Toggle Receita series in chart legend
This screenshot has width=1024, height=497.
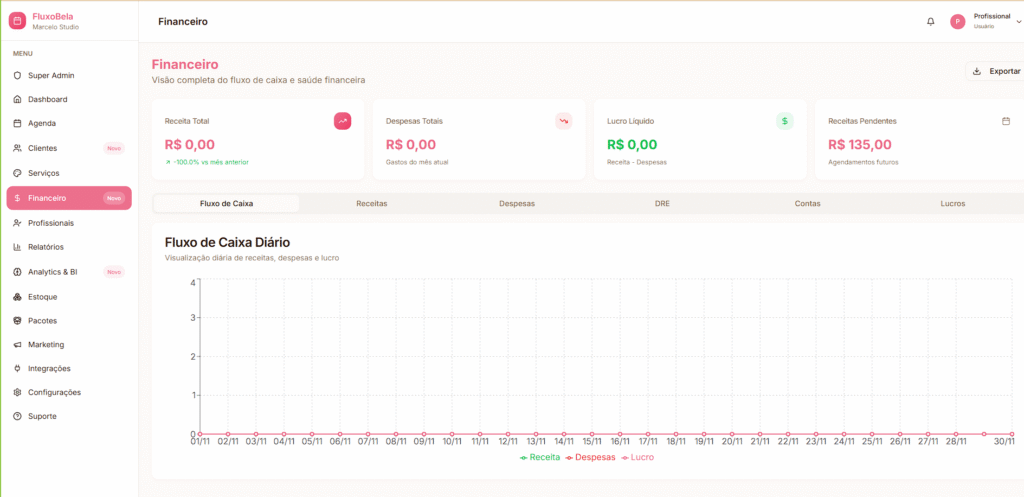pos(540,457)
